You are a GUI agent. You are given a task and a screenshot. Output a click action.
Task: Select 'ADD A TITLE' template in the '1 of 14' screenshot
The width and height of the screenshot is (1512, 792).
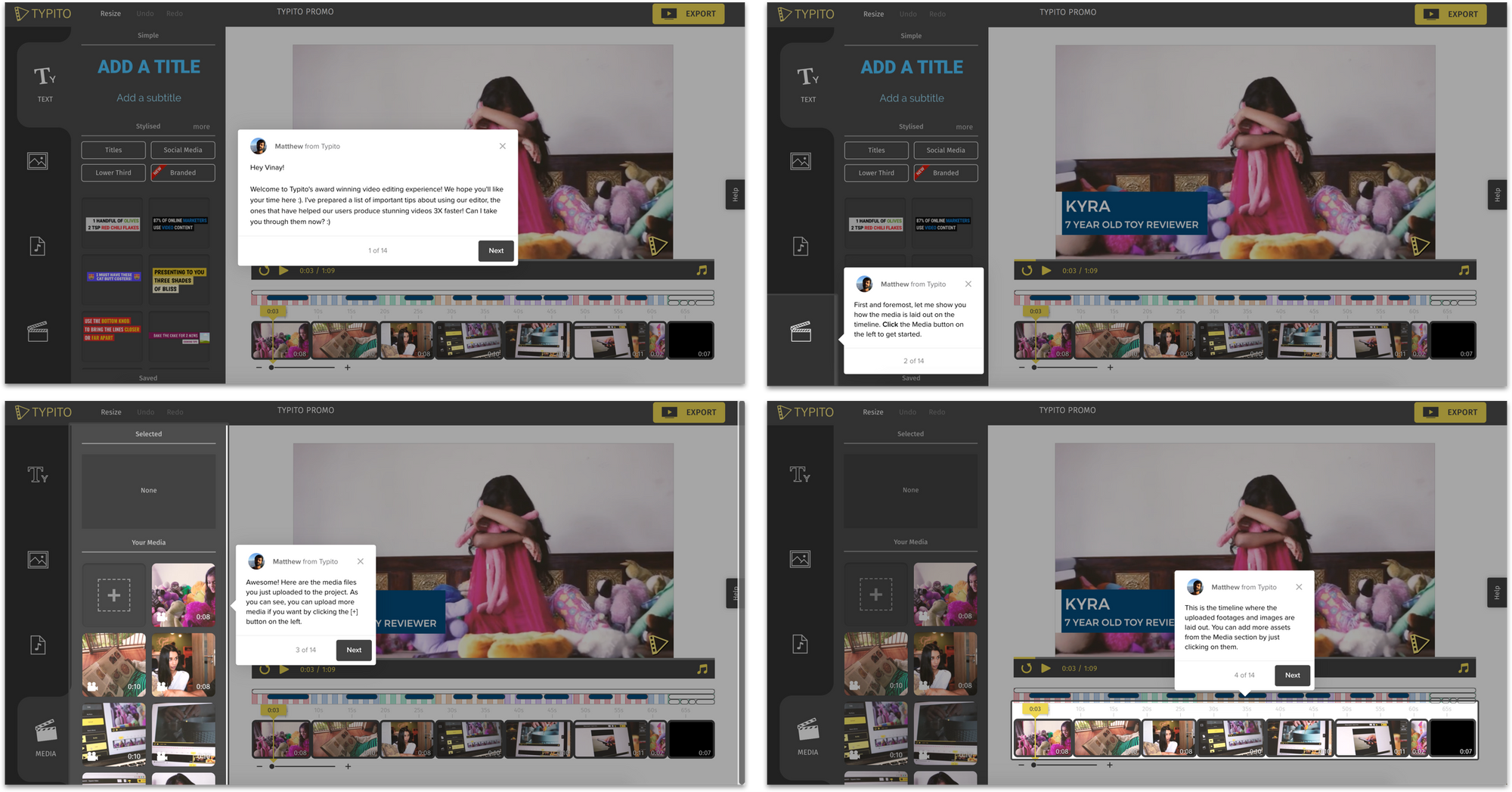[x=149, y=67]
